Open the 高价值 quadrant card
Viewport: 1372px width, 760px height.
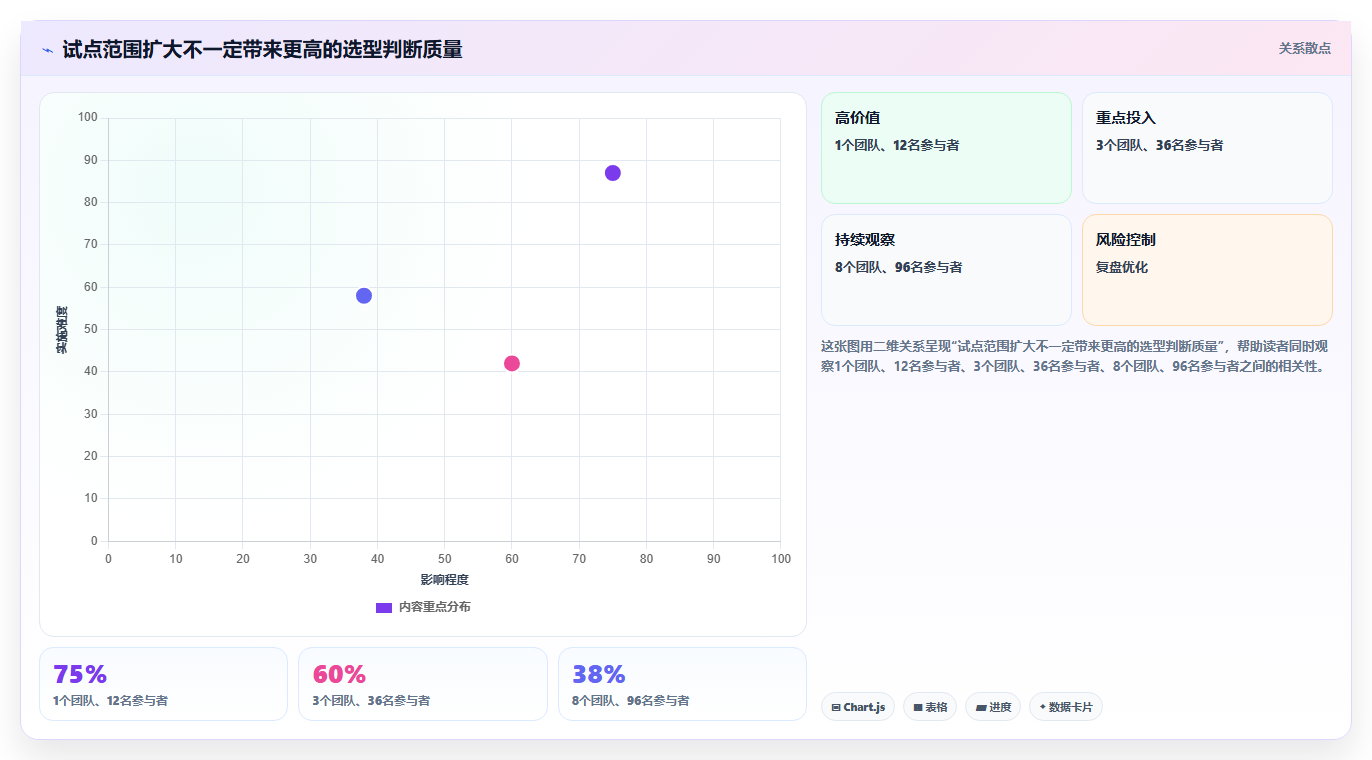coord(946,148)
